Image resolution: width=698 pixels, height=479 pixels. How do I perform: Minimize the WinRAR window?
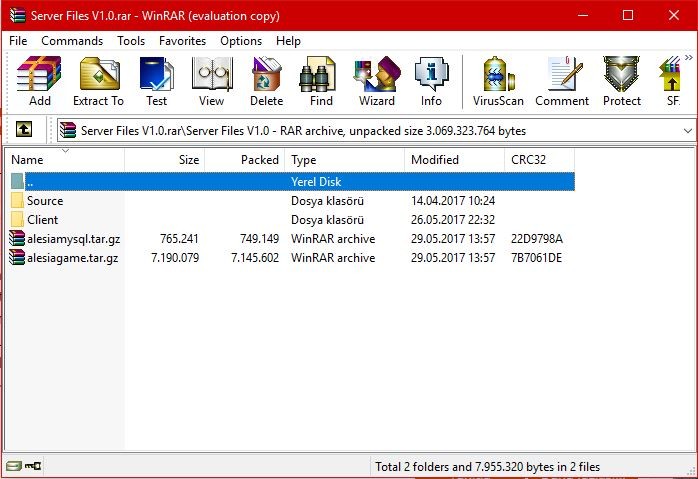click(x=583, y=15)
